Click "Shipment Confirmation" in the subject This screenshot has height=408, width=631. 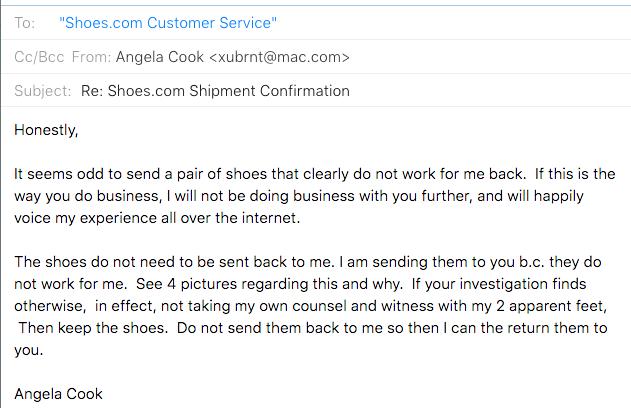269,91
